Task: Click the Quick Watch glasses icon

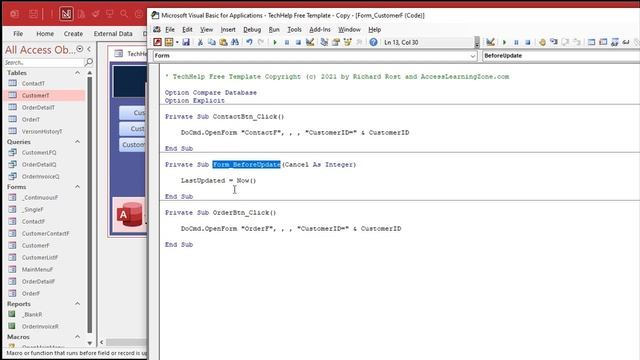Action: [x=626, y=42]
